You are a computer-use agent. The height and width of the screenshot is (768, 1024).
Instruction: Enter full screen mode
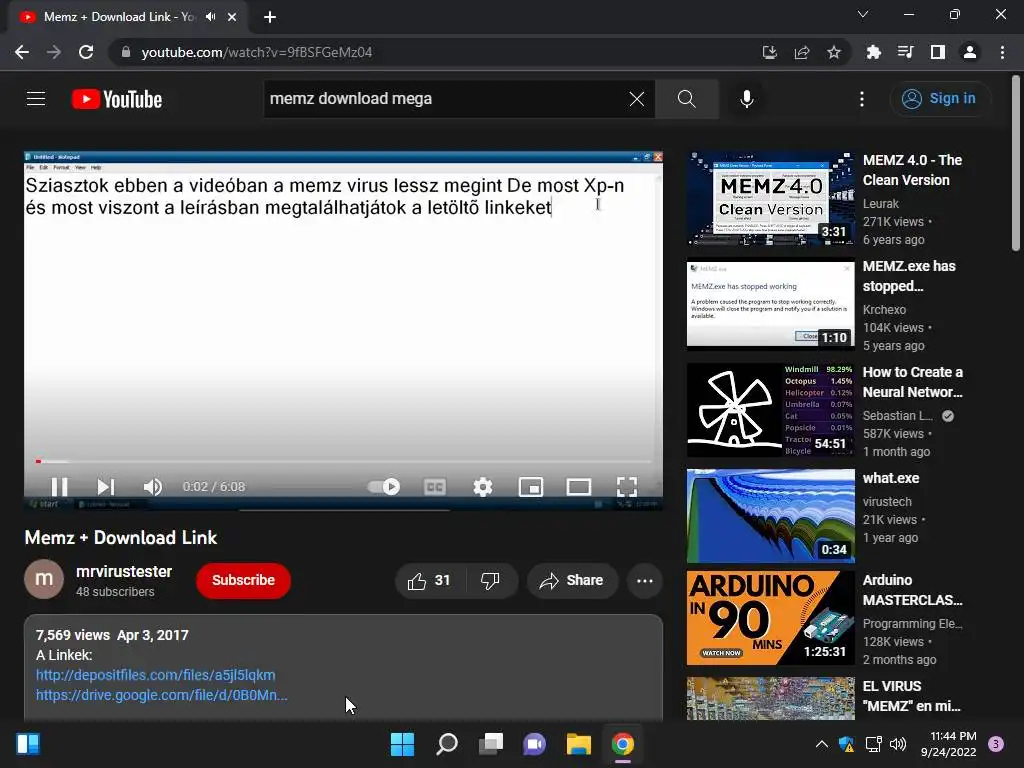coord(627,487)
